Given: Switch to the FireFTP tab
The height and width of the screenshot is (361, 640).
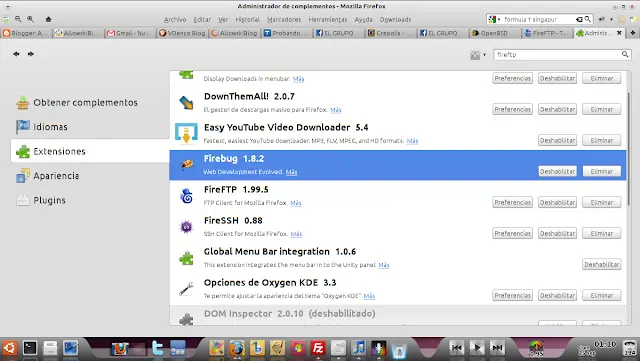Looking at the screenshot, I should pos(547,33).
